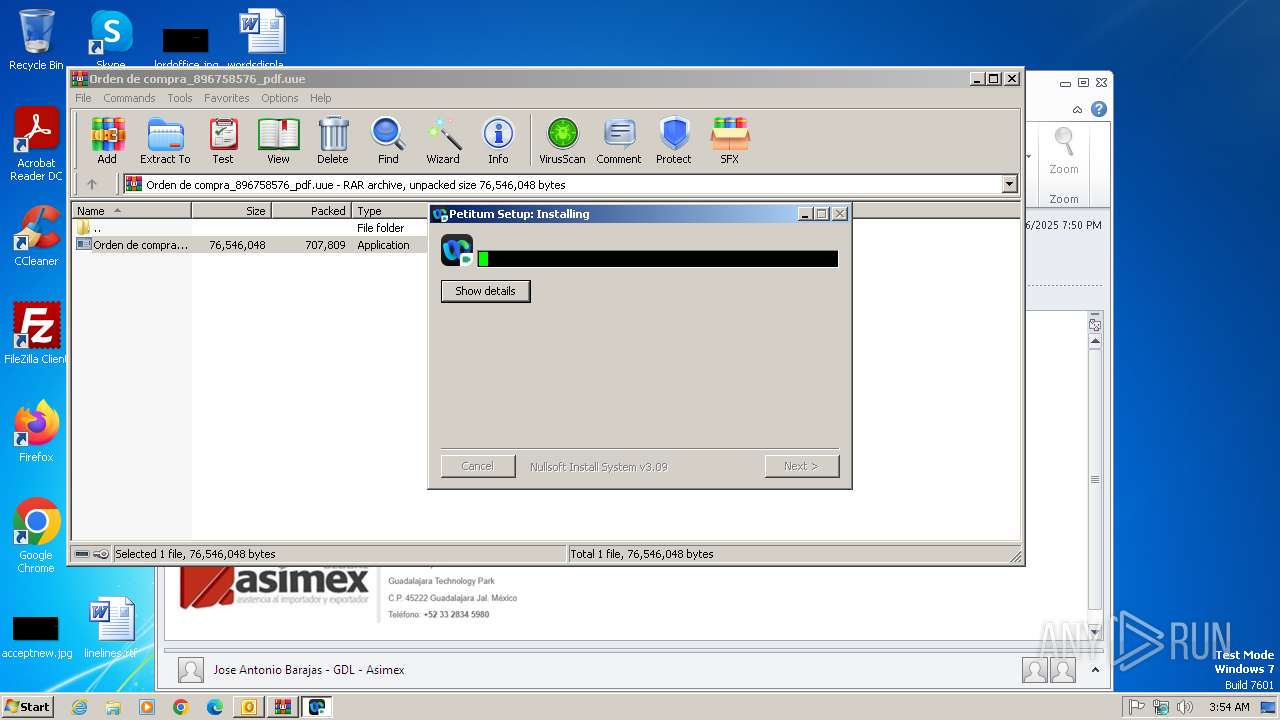
Task: Open Edge from the taskbar
Action: tap(215, 707)
